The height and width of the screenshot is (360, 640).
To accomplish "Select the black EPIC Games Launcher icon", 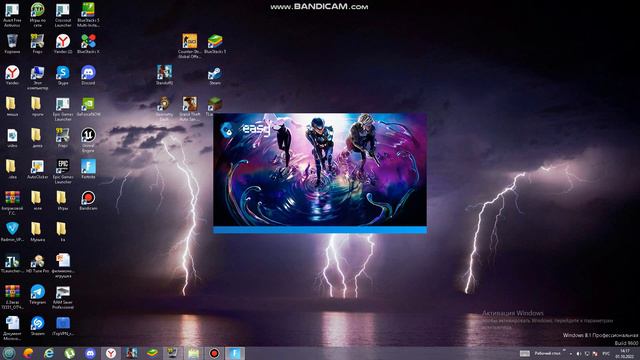I will 63,171.
